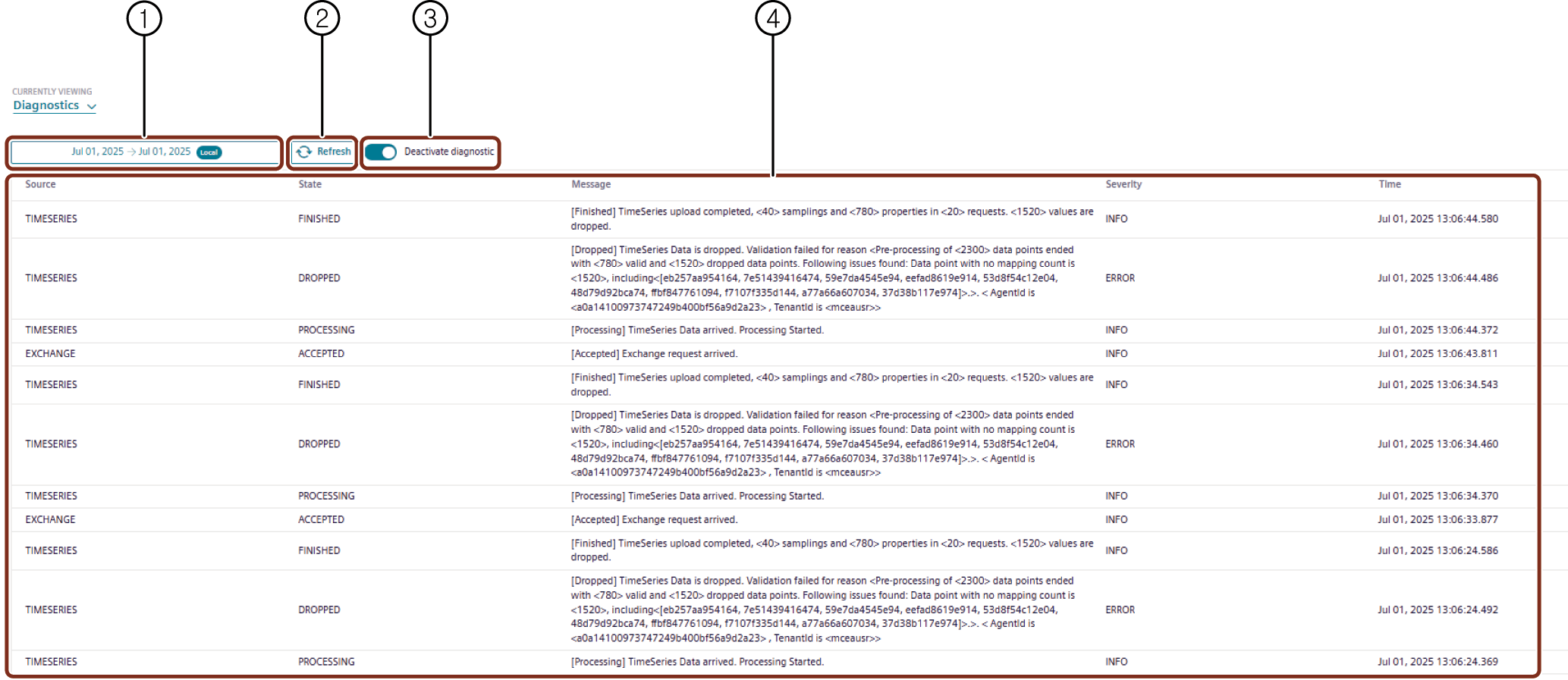Sort by the Source column header
Viewport: 1568px width, 680px height.
[x=40, y=184]
